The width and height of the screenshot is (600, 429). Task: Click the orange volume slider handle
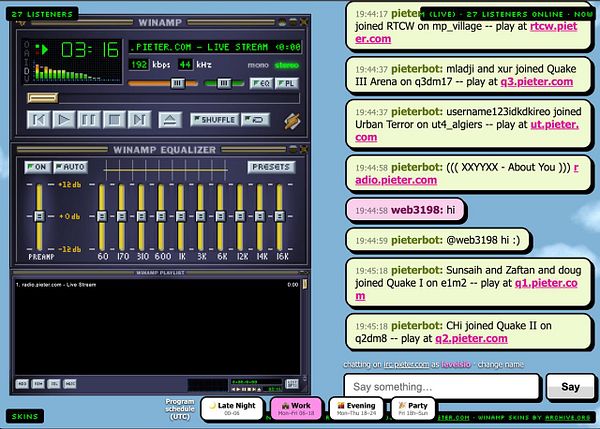(x=177, y=83)
